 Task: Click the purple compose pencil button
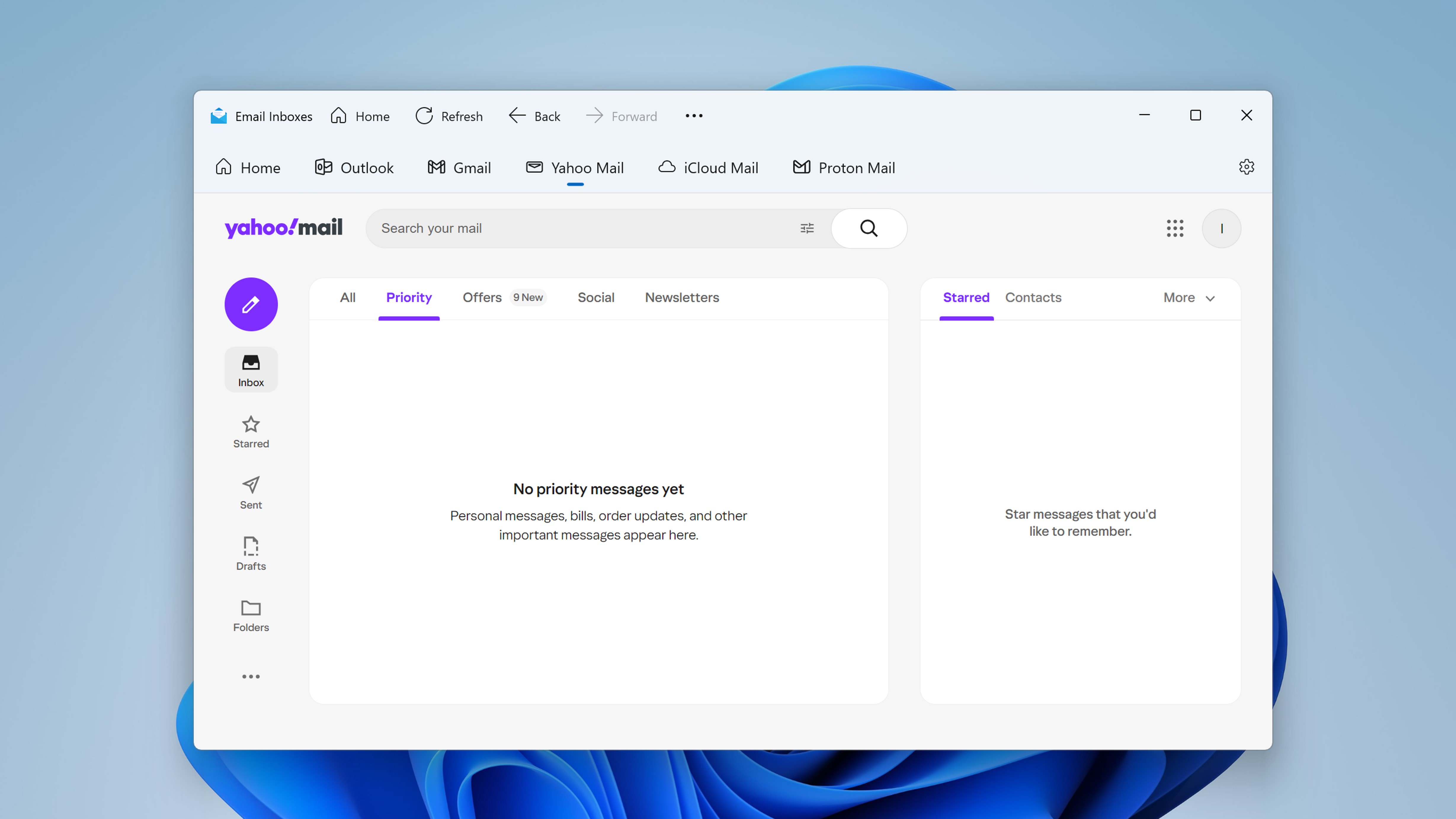(251, 304)
